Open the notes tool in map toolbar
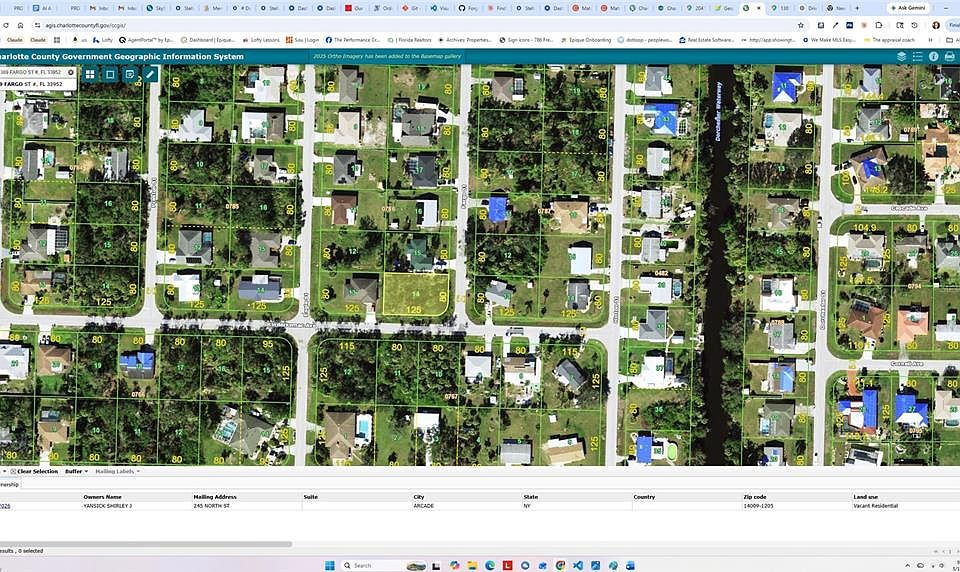960x572 pixels. 130,74
